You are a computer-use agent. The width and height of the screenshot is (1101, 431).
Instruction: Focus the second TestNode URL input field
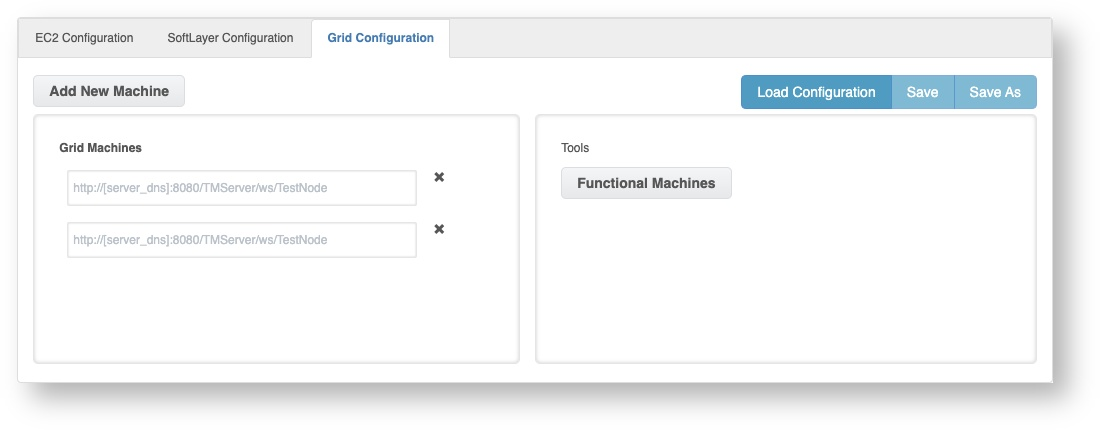pyautogui.click(x=242, y=240)
